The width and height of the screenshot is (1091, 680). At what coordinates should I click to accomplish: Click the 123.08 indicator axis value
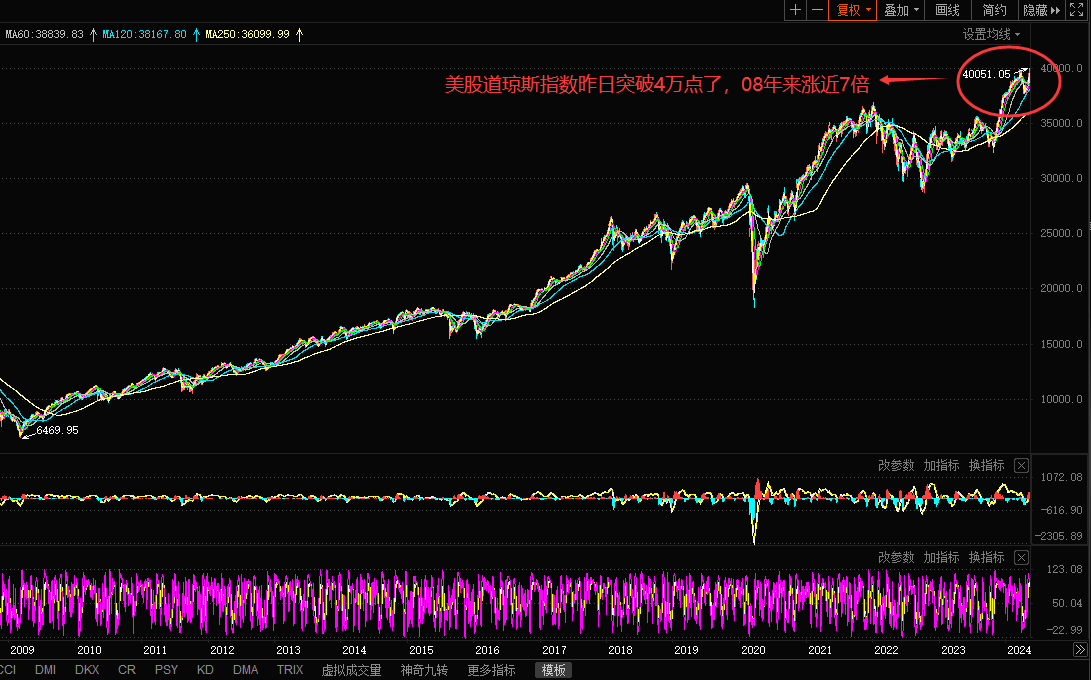click(1065, 569)
